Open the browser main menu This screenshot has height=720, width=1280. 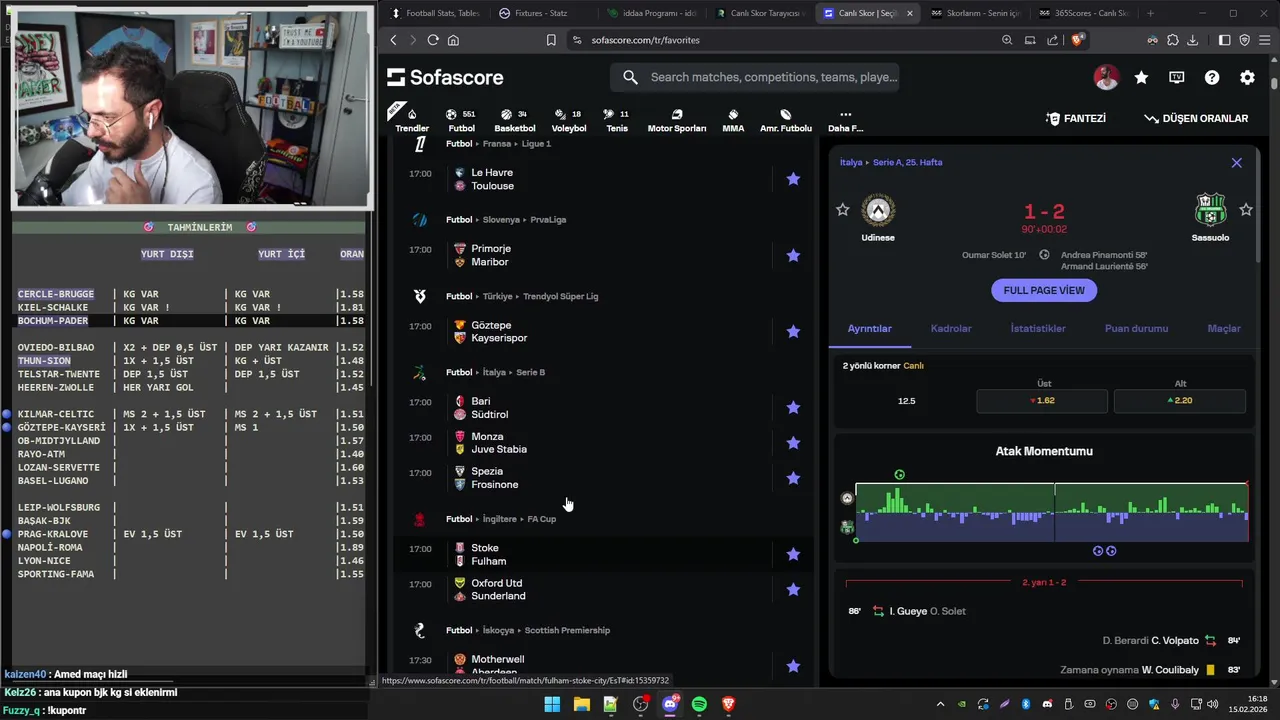[1265, 40]
